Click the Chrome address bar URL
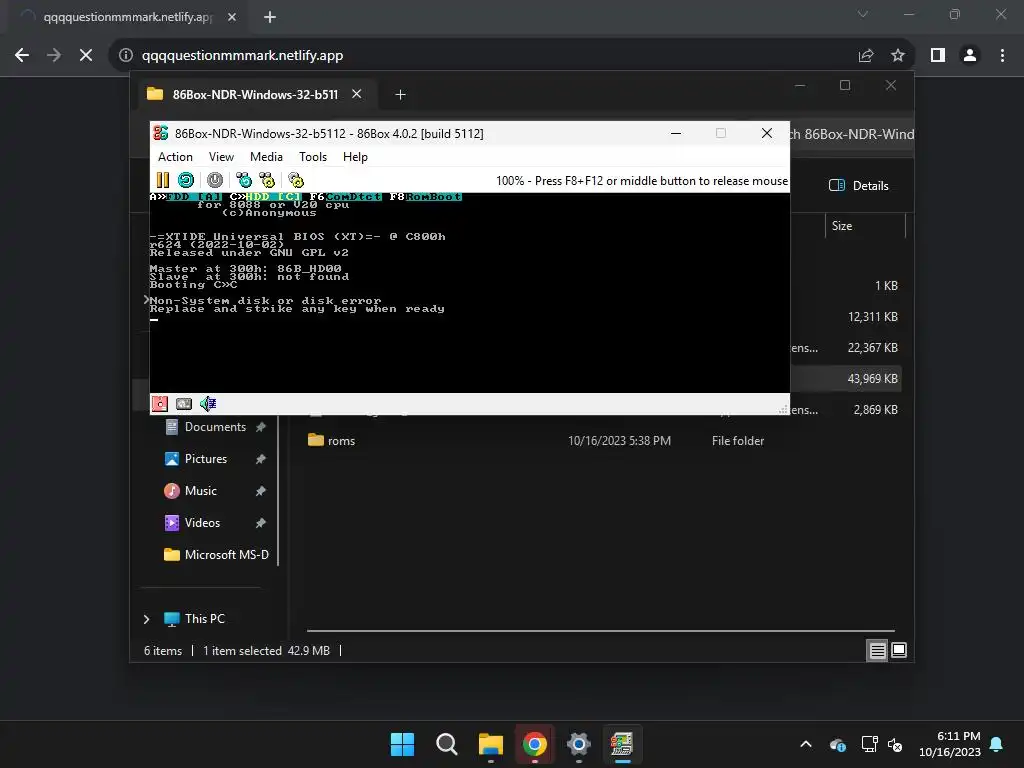1024x768 pixels. [242, 56]
